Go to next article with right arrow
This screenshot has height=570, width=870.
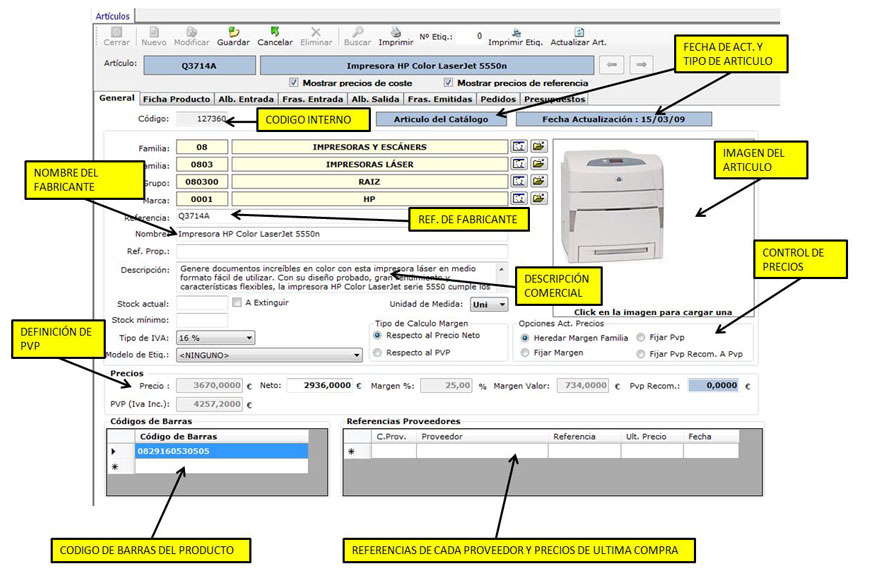[643, 65]
